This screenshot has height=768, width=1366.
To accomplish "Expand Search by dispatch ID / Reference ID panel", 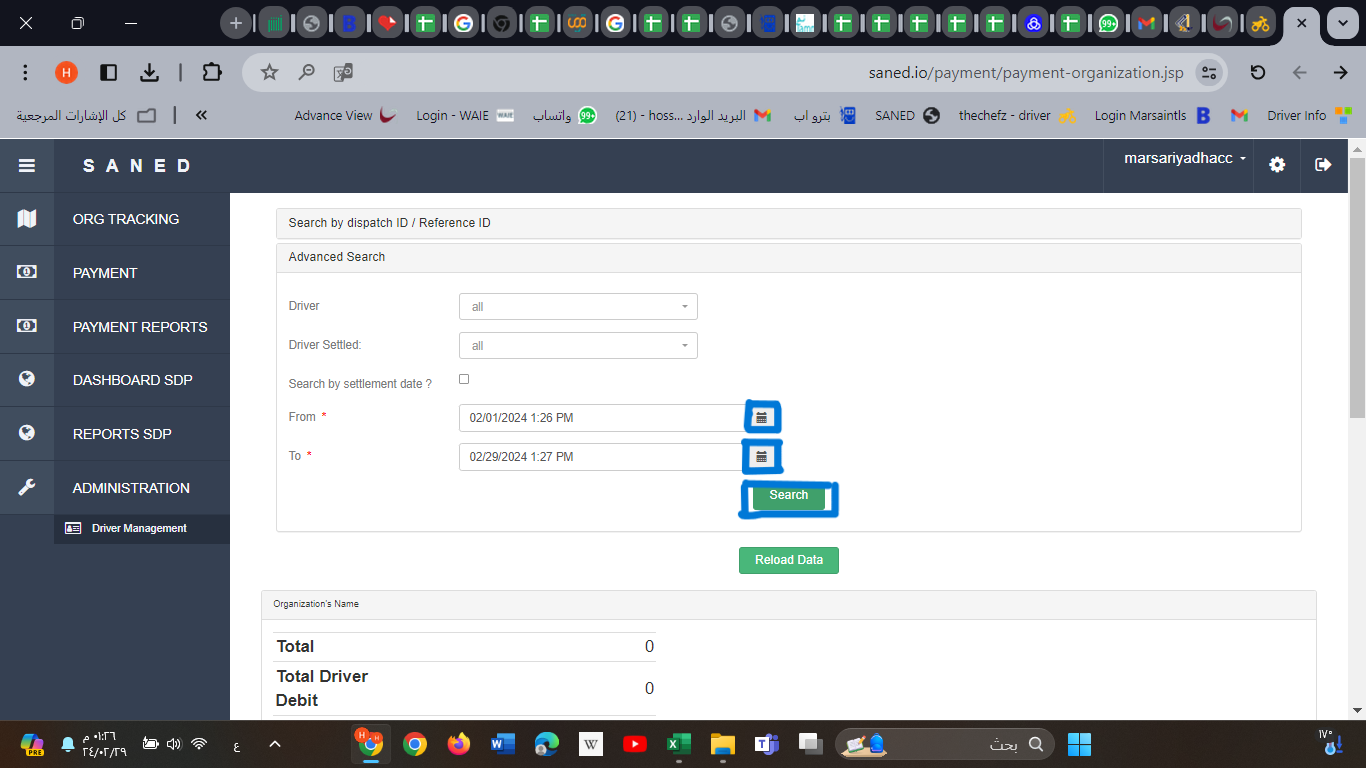I will click(x=788, y=223).
